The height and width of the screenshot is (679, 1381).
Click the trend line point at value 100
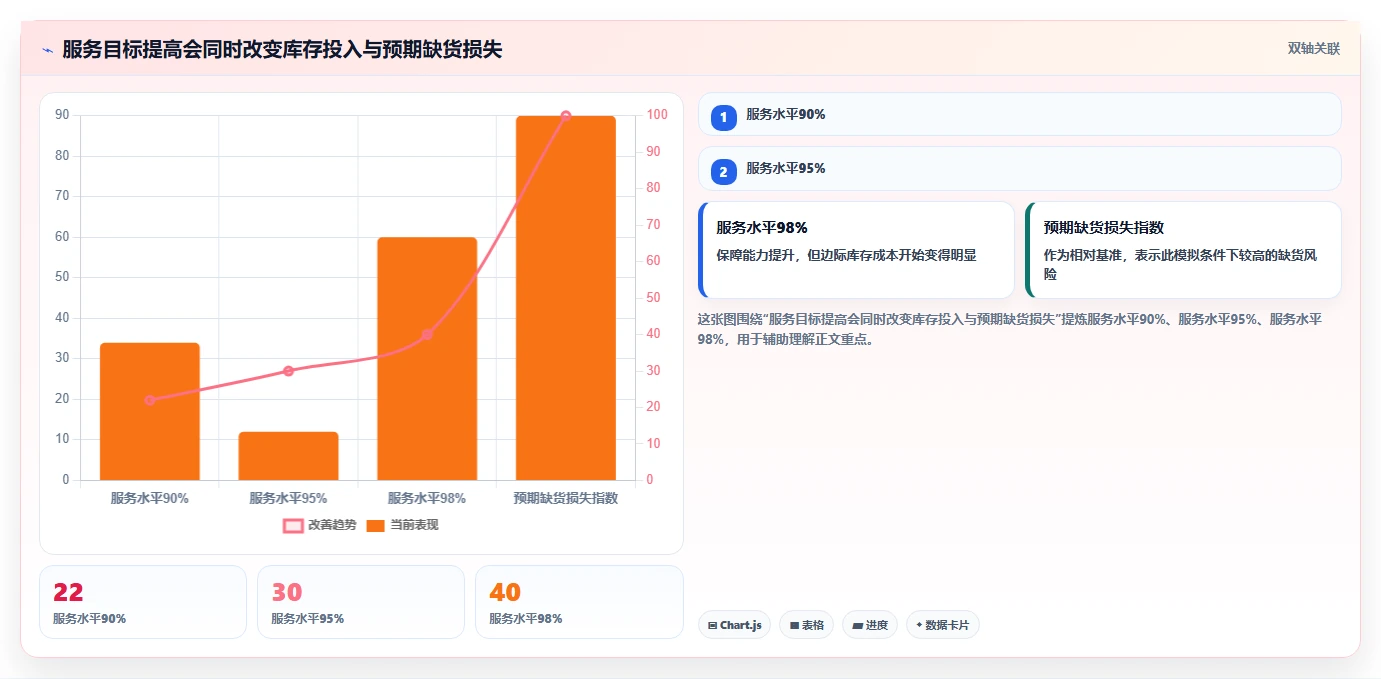click(x=566, y=116)
